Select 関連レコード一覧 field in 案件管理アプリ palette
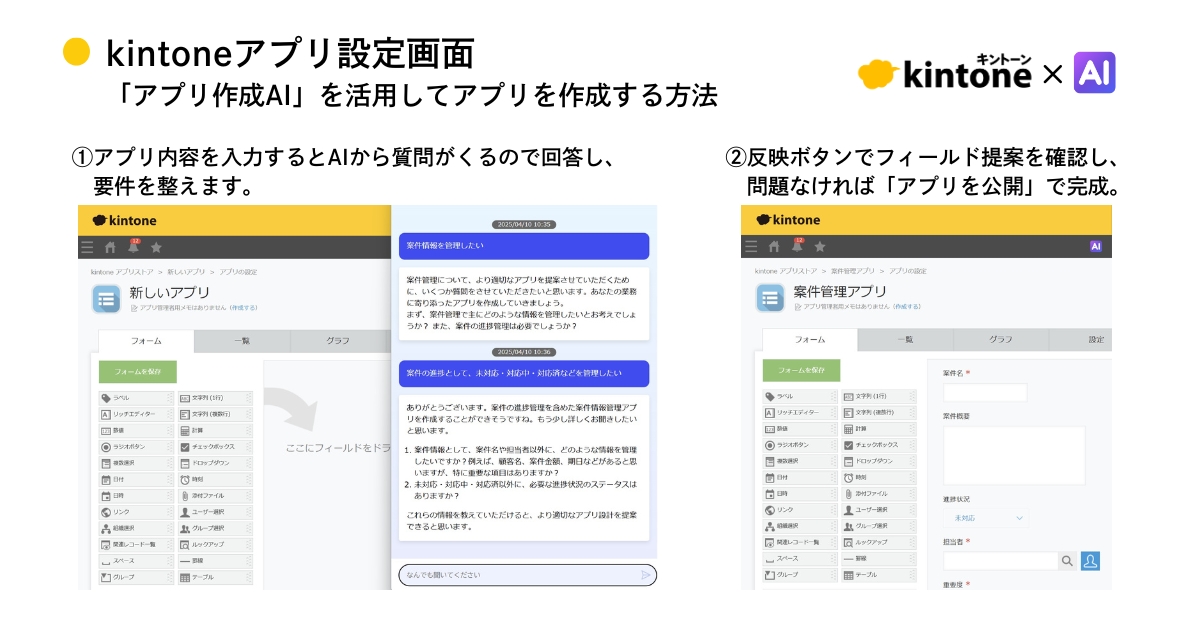The height and width of the screenshot is (630, 1200). click(x=800, y=542)
